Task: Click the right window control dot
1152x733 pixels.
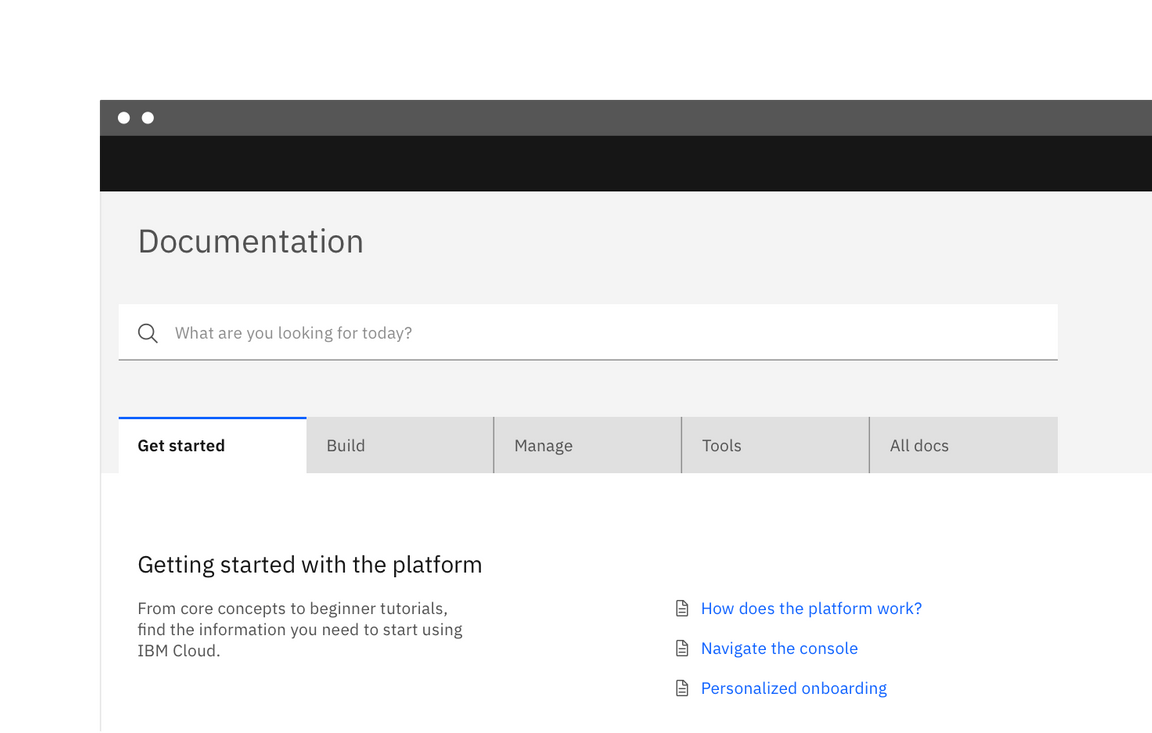Action: [x=147, y=117]
